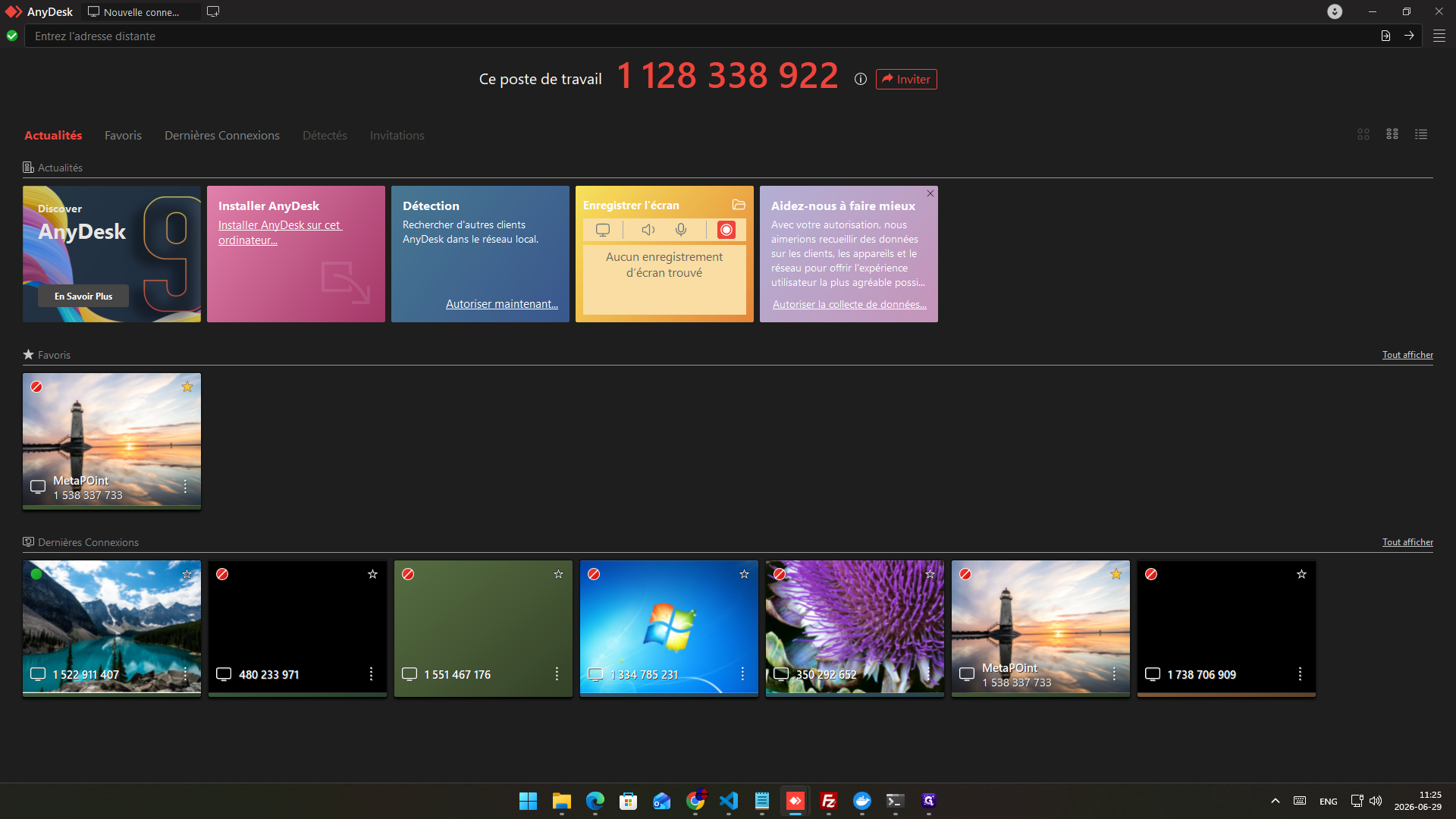The image size is (1456, 819).
Task: Select the Actualités tab
Action: [53, 135]
